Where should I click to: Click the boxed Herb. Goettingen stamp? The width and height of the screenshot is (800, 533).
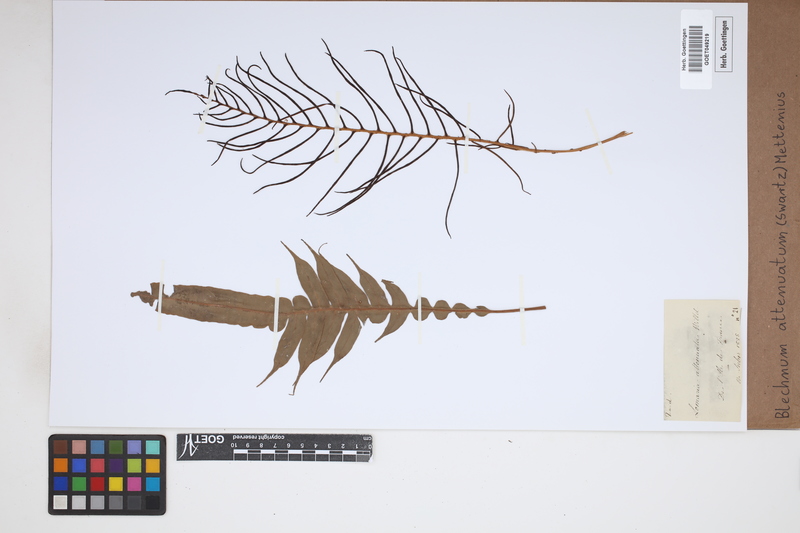tap(723, 44)
